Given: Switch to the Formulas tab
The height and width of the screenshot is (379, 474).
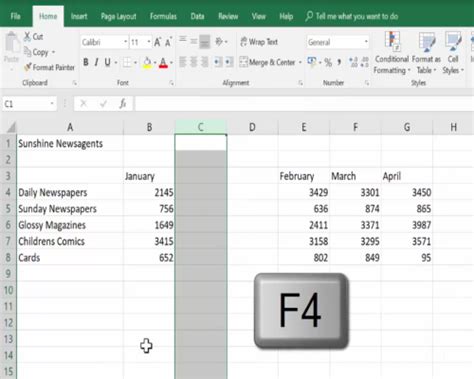Looking at the screenshot, I should click(163, 16).
